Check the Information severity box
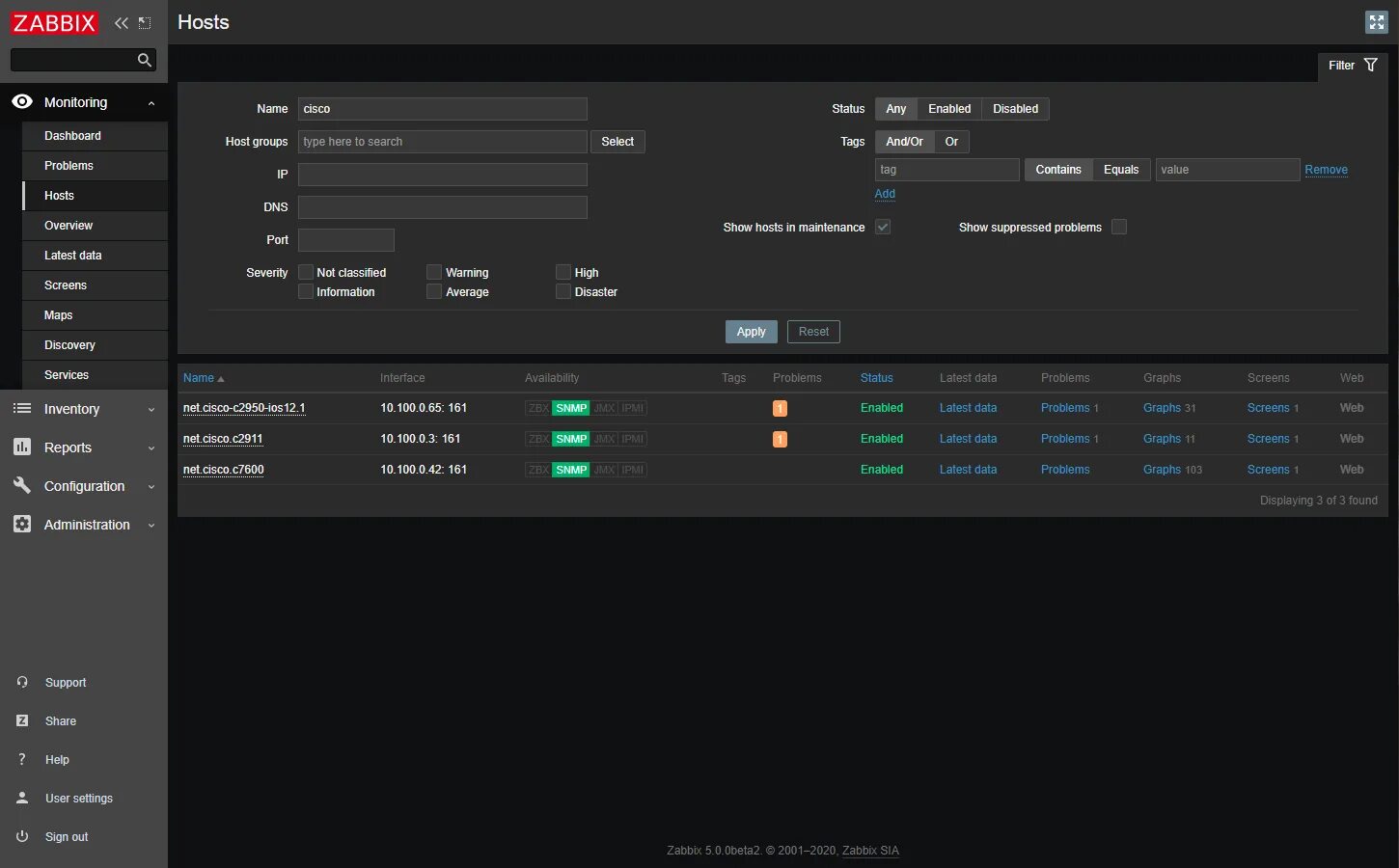This screenshot has height=868, width=1399. pyautogui.click(x=306, y=291)
